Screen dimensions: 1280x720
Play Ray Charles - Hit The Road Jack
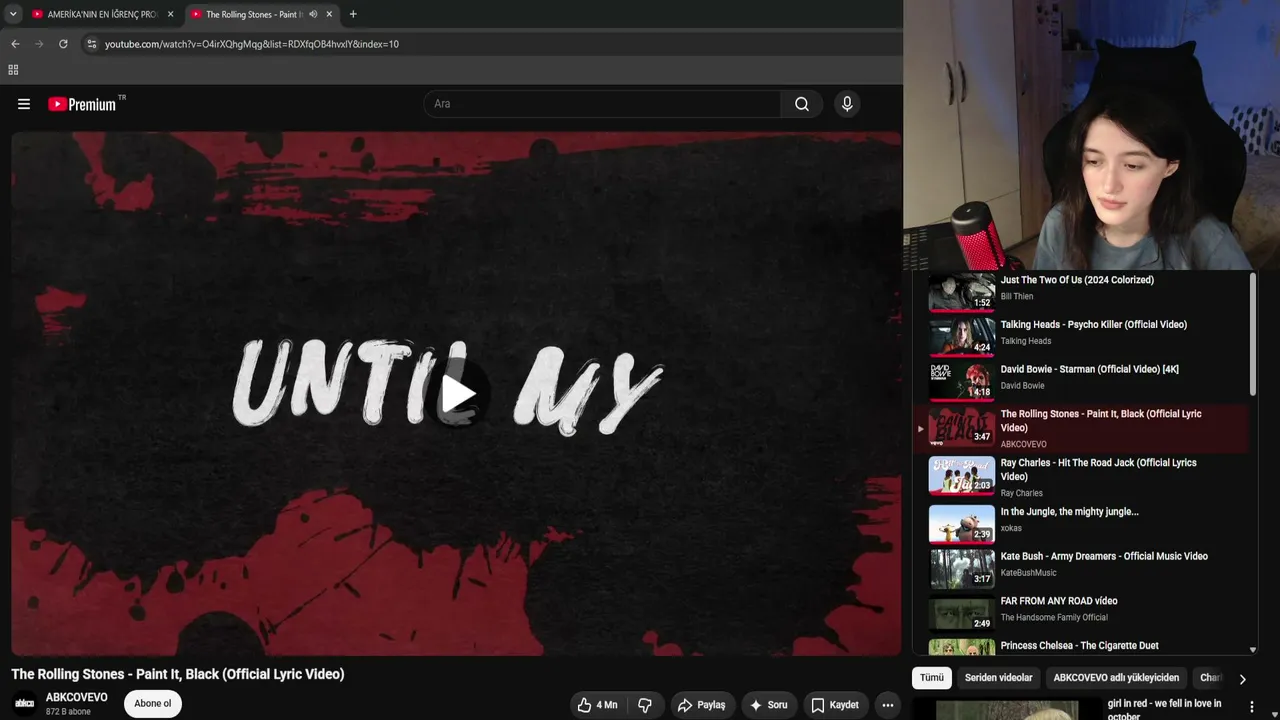(x=1080, y=477)
